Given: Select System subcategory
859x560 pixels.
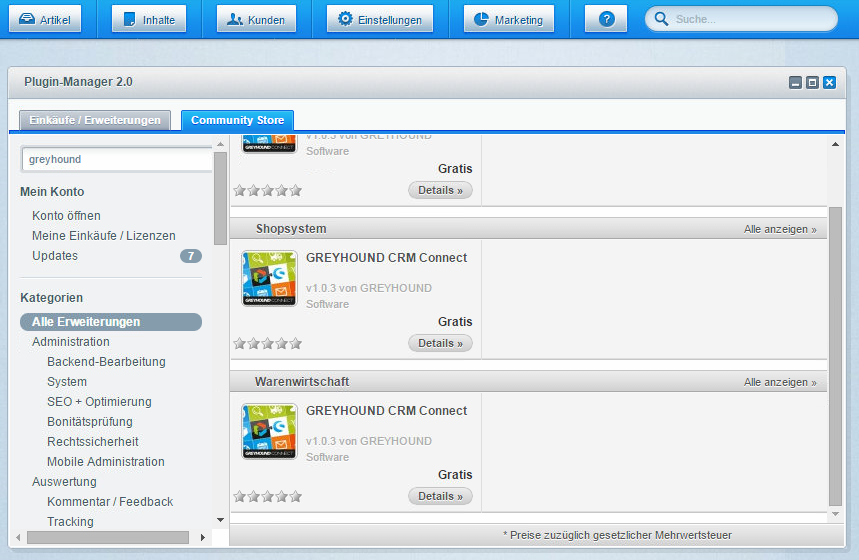Looking at the screenshot, I should (67, 382).
